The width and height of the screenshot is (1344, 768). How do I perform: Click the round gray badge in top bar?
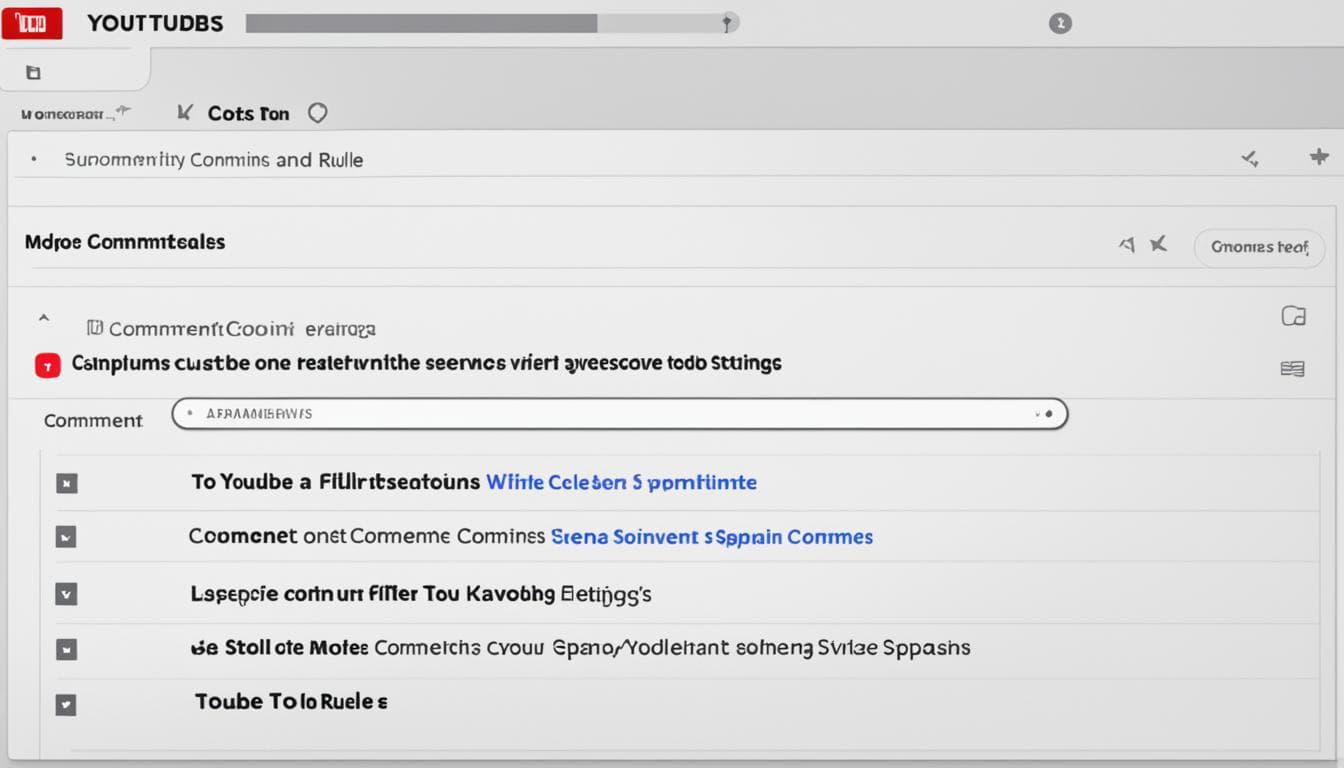coord(1060,23)
